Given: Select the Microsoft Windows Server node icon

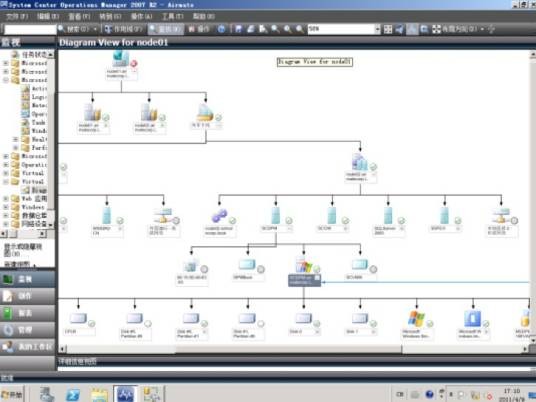Looking at the screenshot, I should [416, 319].
